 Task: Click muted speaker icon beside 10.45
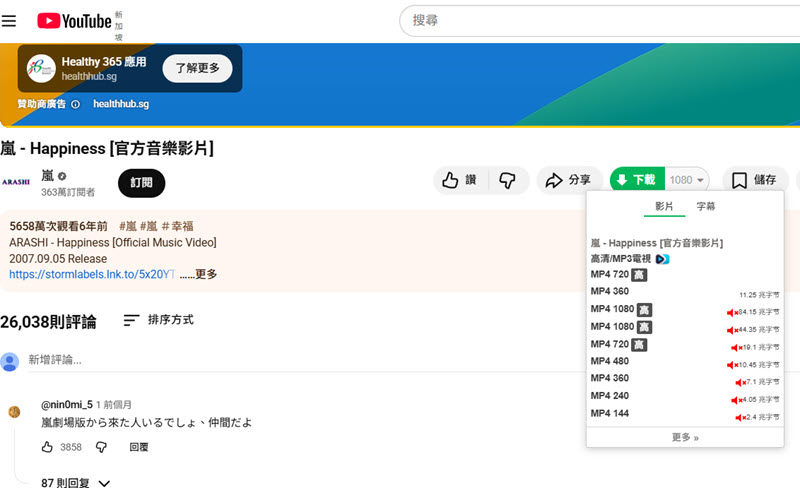733,365
